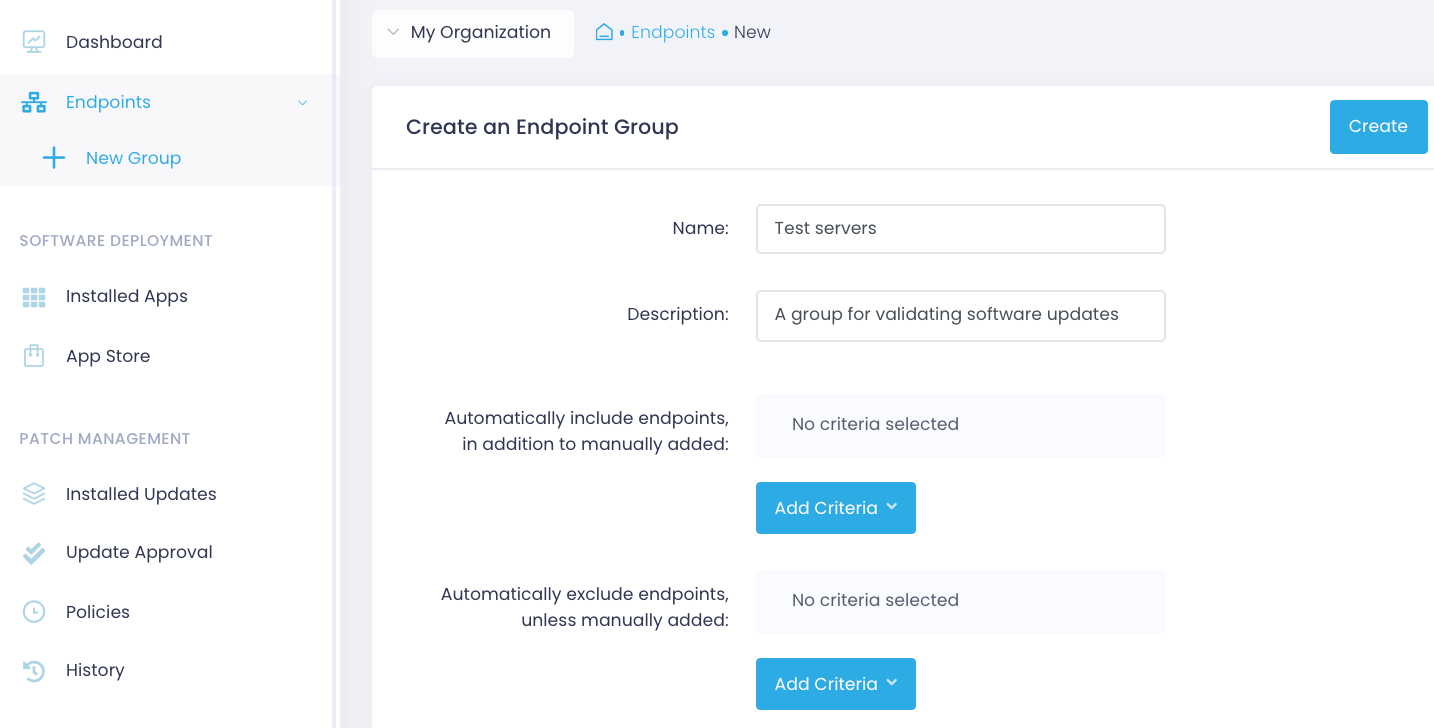Collapse the Endpoints sidebar section chevron
The image size is (1434, 728).
tap(302, 102)
